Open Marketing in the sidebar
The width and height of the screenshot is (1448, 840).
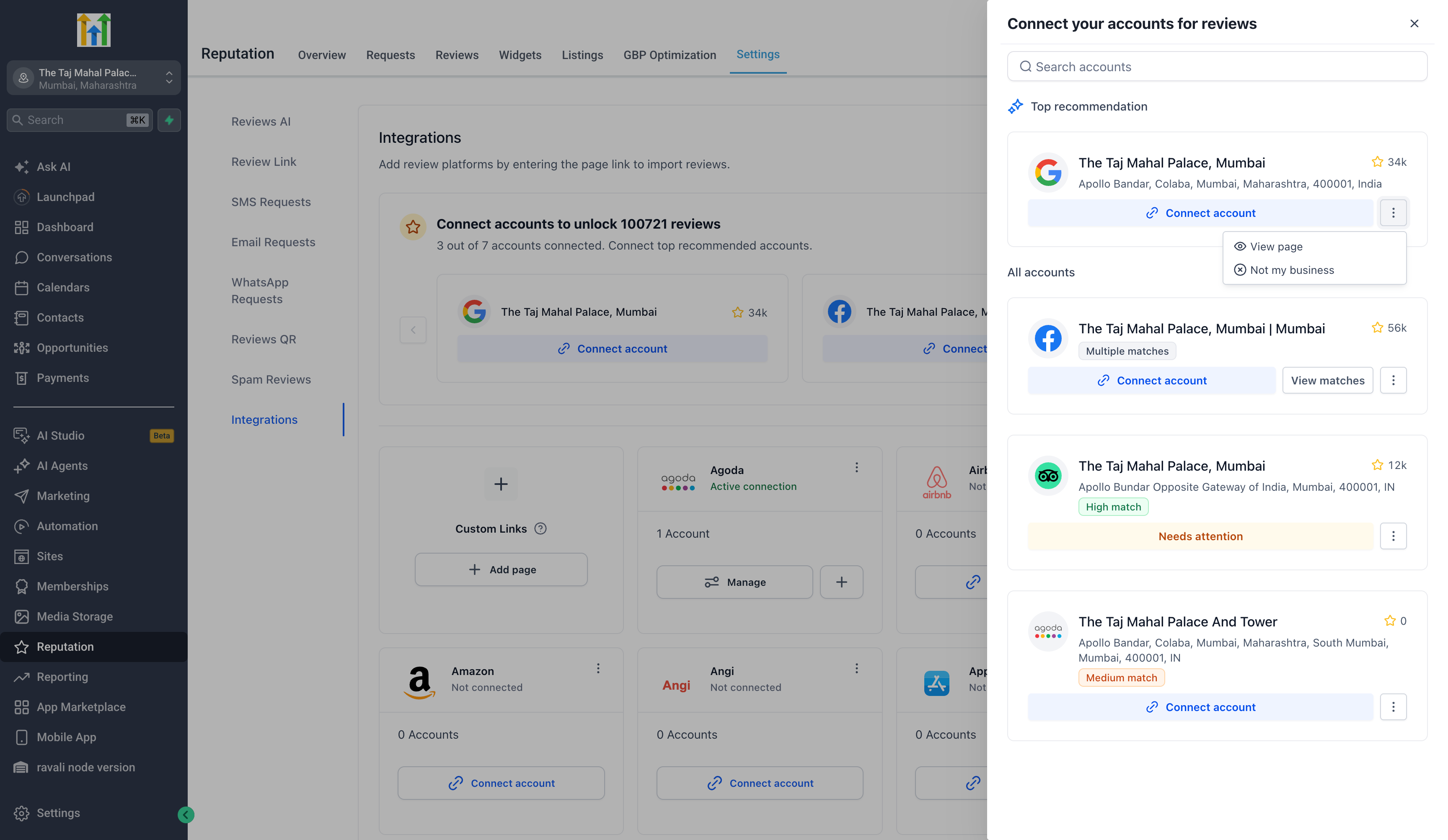pos(94,495)
